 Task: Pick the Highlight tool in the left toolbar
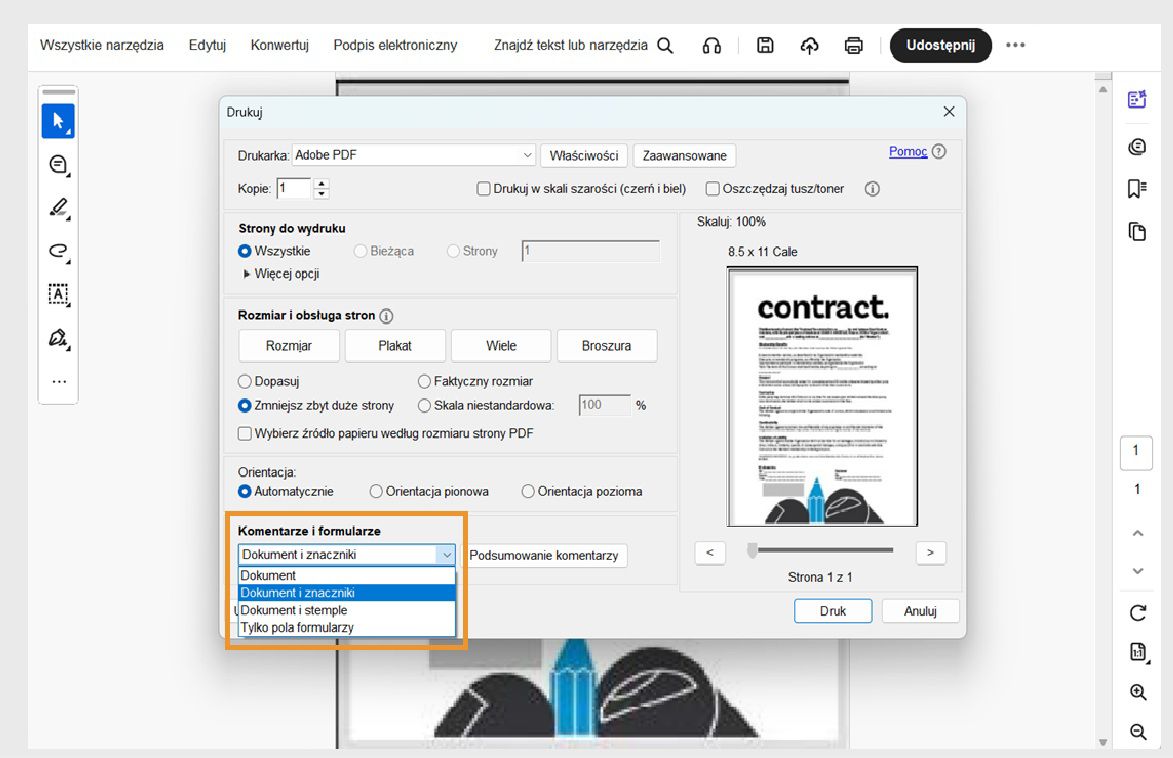tap(57, 207)
